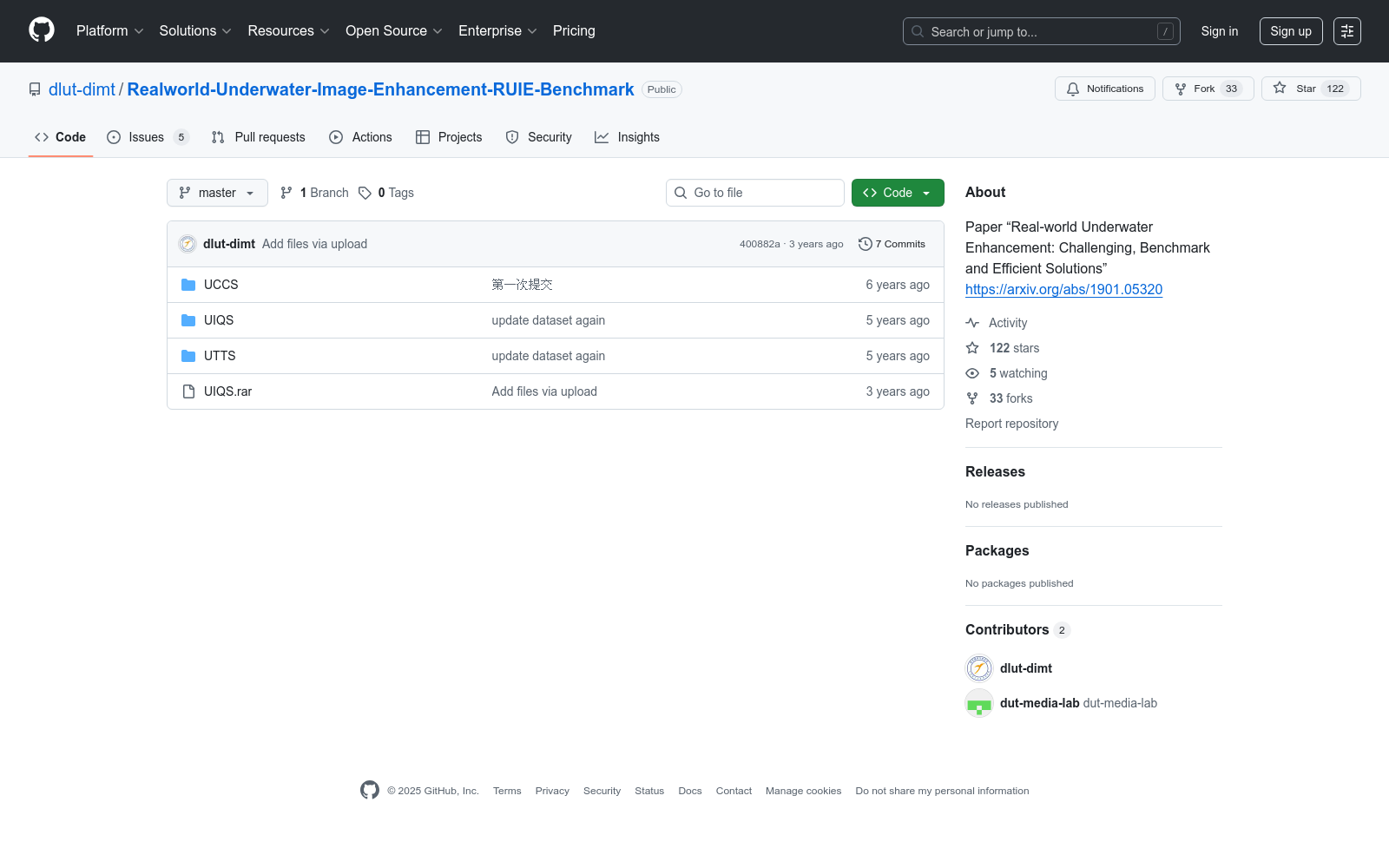This screenshot has height=868, width=1389.
Task: Open Notifications bell button
Action: click(1104, 89)
